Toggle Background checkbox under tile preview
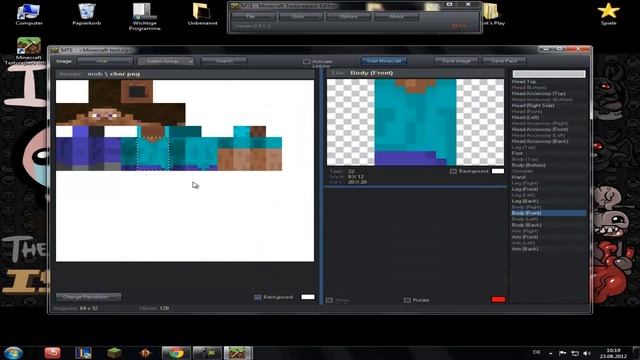The width and height of the screenshot is (640, 360). coord(453,171)
